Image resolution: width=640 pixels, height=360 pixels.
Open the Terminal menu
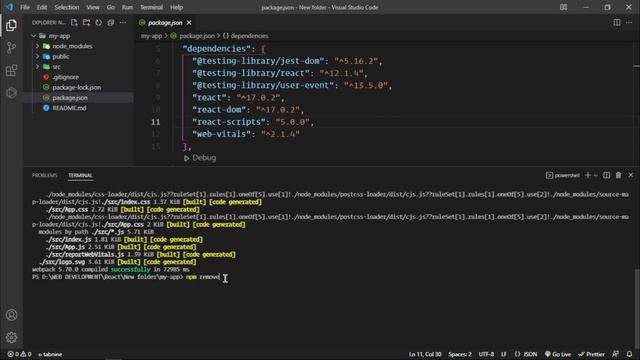point(151,7)
